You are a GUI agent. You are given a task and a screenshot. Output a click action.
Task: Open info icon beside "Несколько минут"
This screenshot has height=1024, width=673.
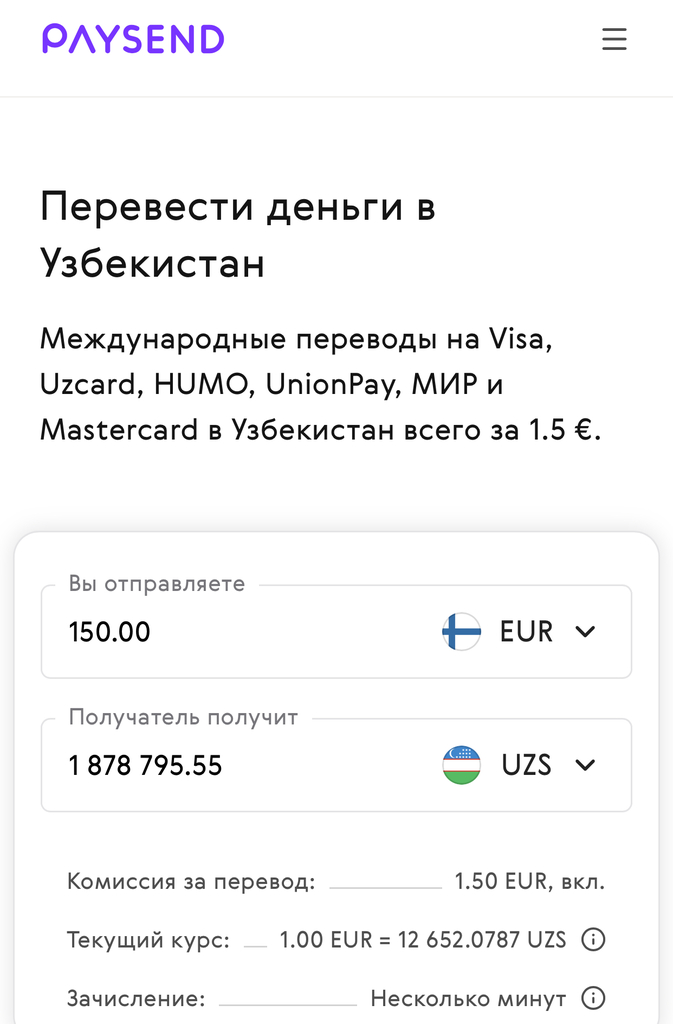click(593, 999)
